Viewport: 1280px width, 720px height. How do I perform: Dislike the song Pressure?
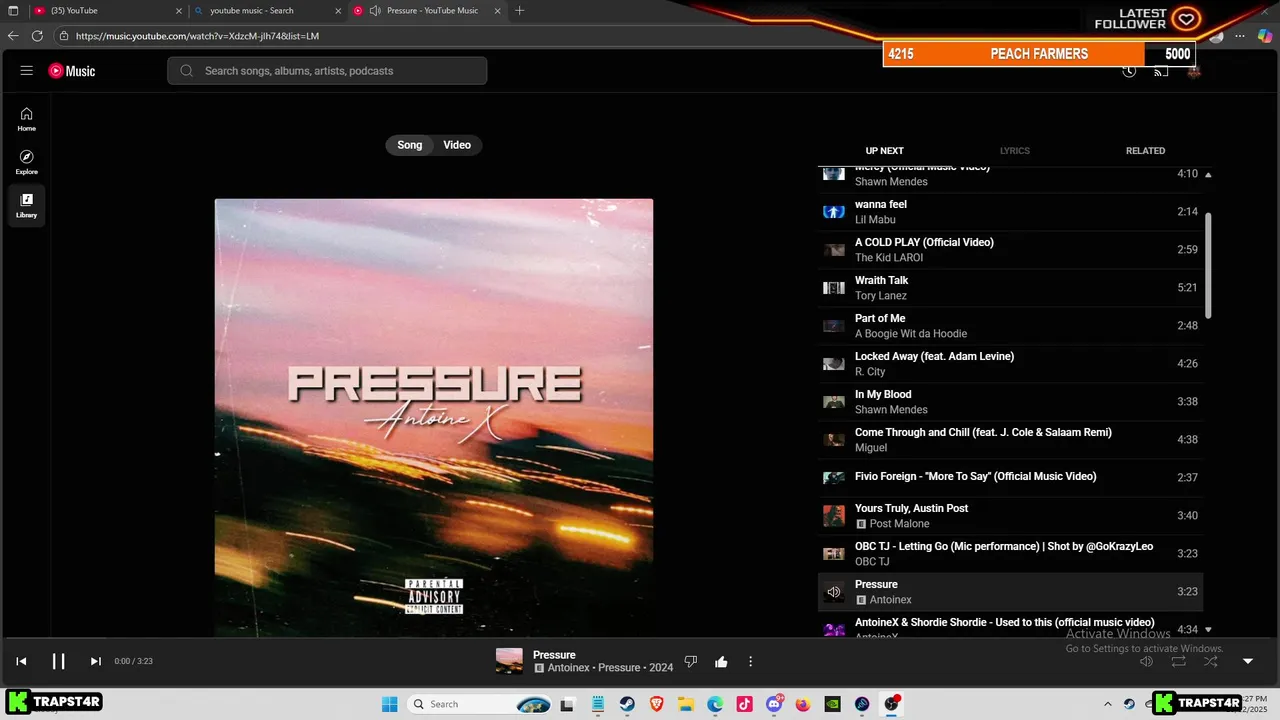[x=690, y=661]
